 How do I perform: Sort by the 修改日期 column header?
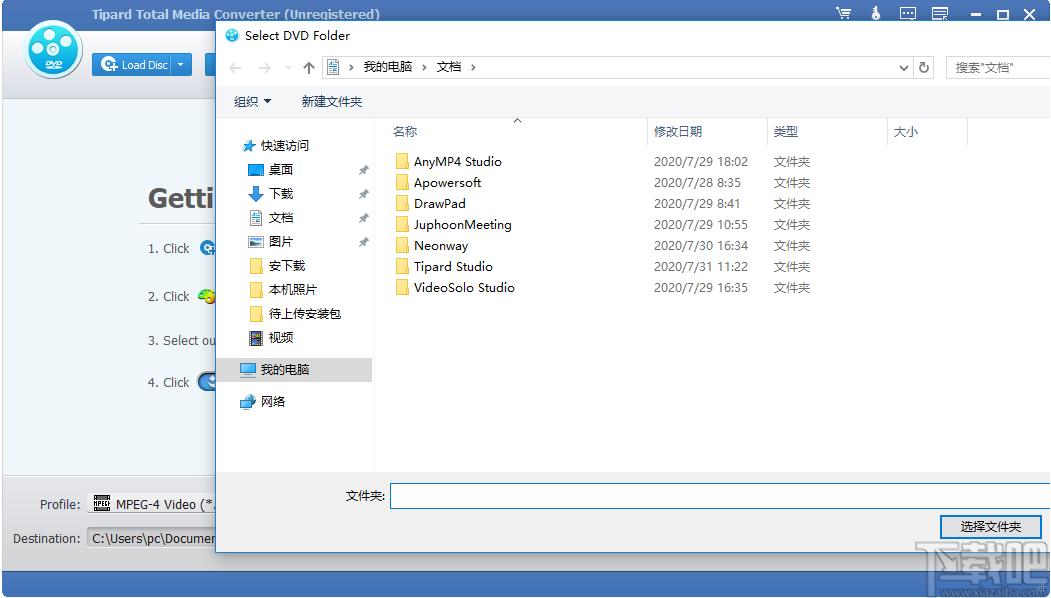click(x=678, y=132)
